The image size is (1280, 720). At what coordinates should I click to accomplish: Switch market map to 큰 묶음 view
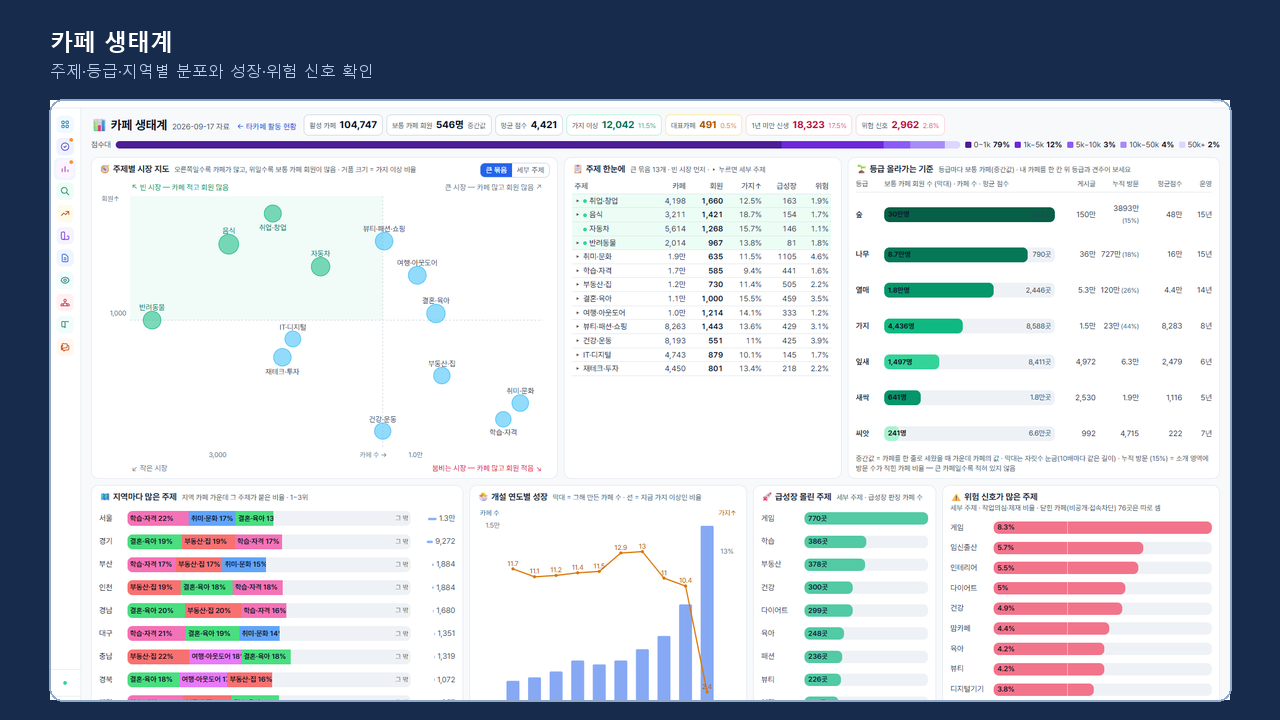coord(495,170)
